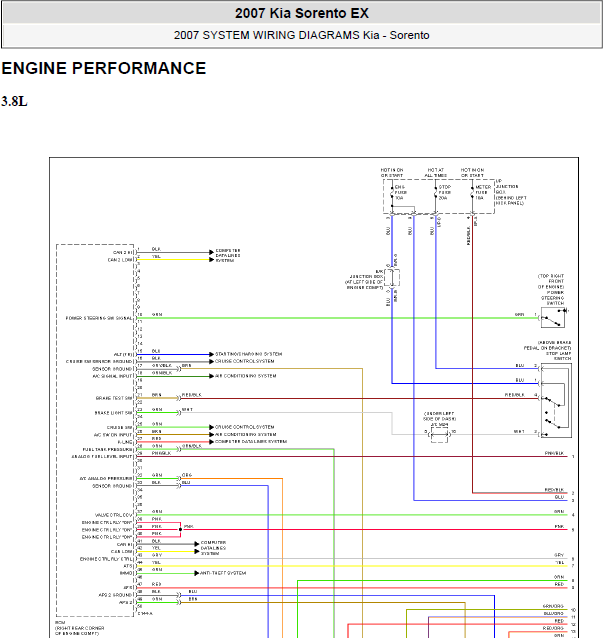Click the BRAKE TEST SW pin label
Image resolution: width=604 pixels, height=638 pixels.
113,398
